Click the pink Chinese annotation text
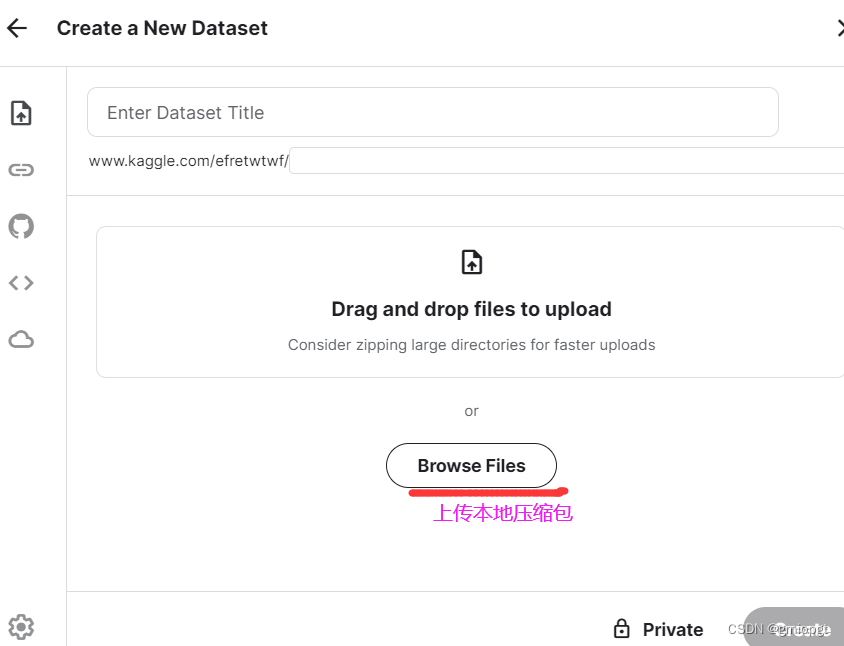844x646 pixels. click(502, 513)
